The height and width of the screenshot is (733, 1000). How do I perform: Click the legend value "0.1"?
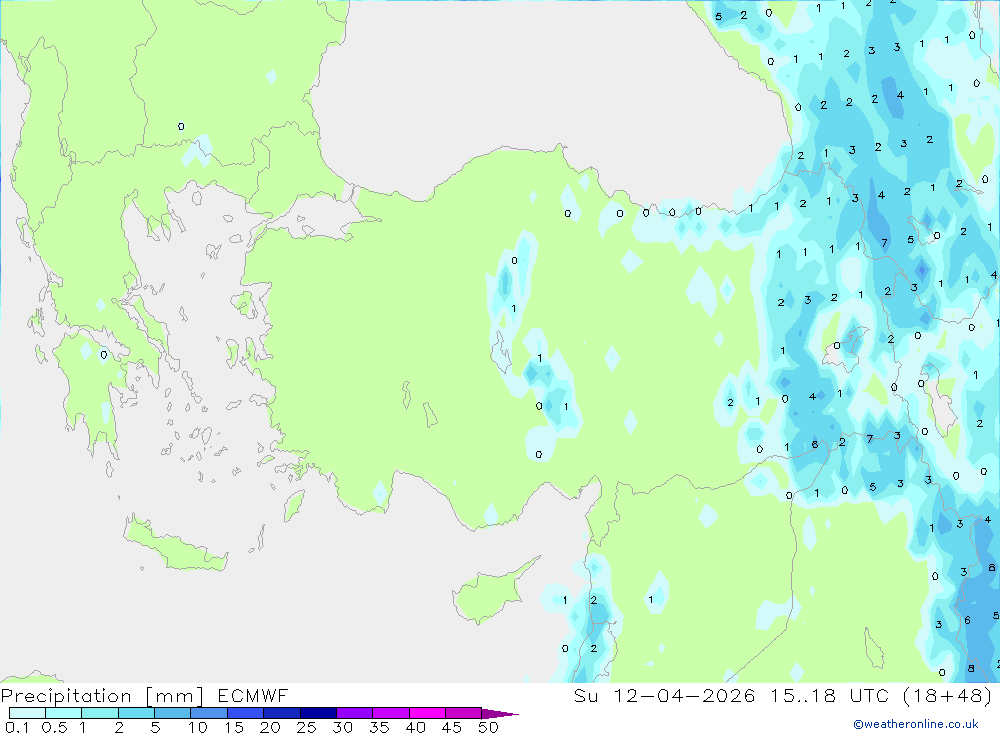[17, 727]
